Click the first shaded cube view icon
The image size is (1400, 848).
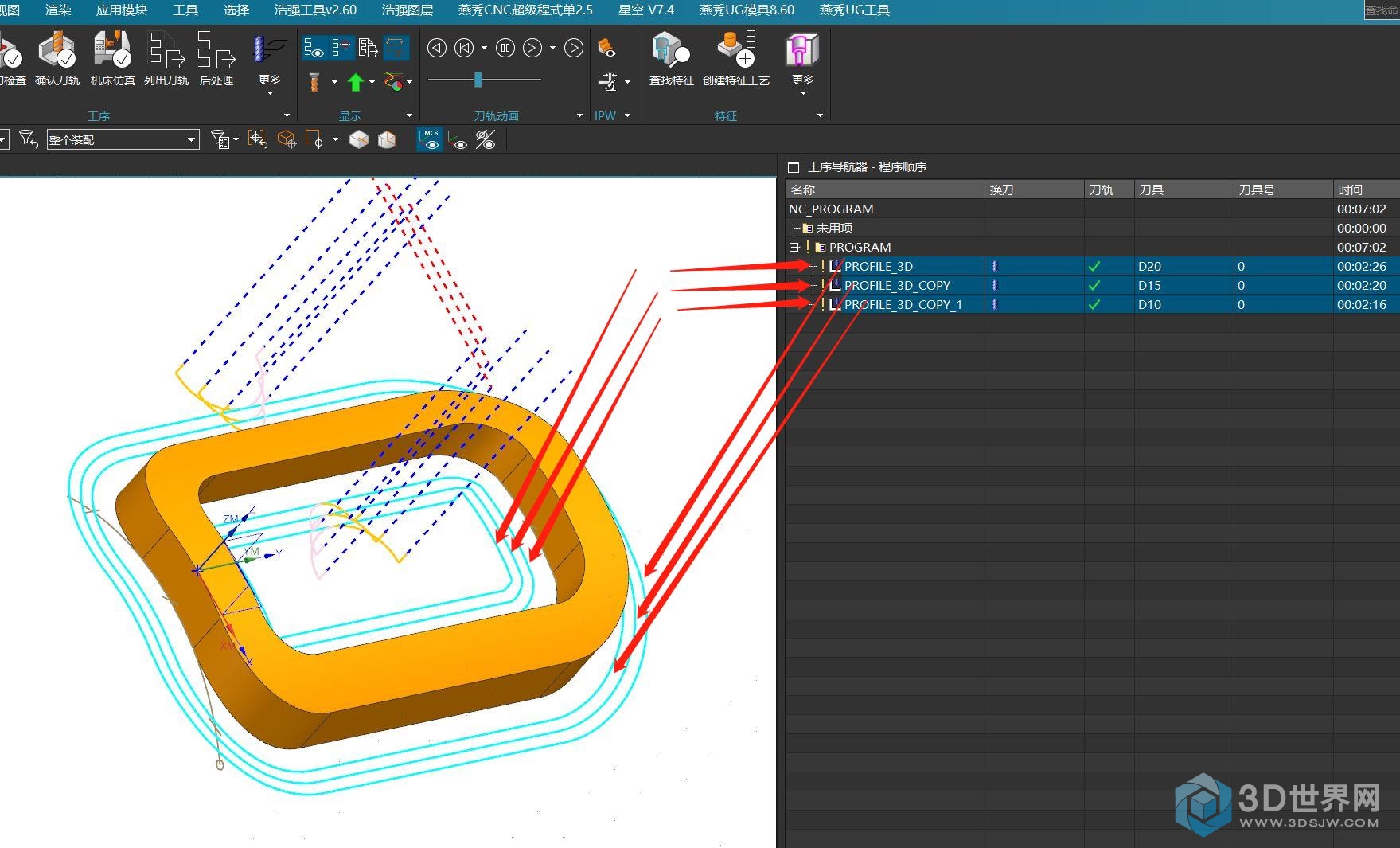point(359,140)
